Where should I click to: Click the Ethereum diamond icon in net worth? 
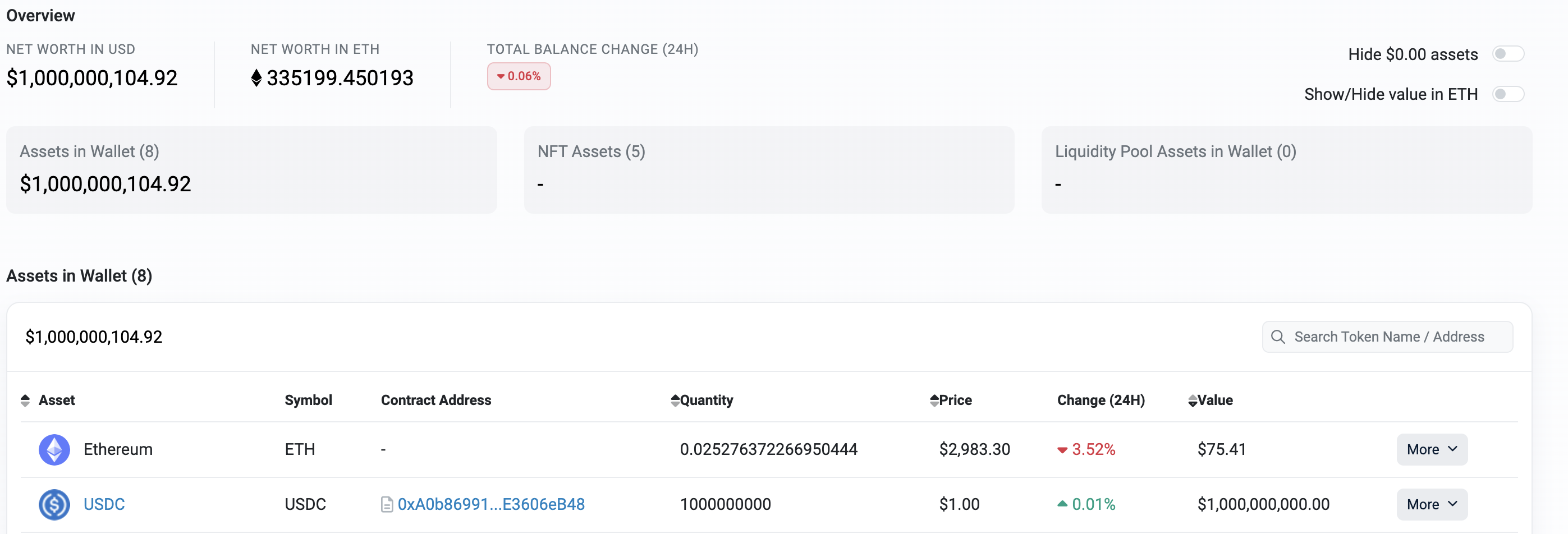click(256, 78)
